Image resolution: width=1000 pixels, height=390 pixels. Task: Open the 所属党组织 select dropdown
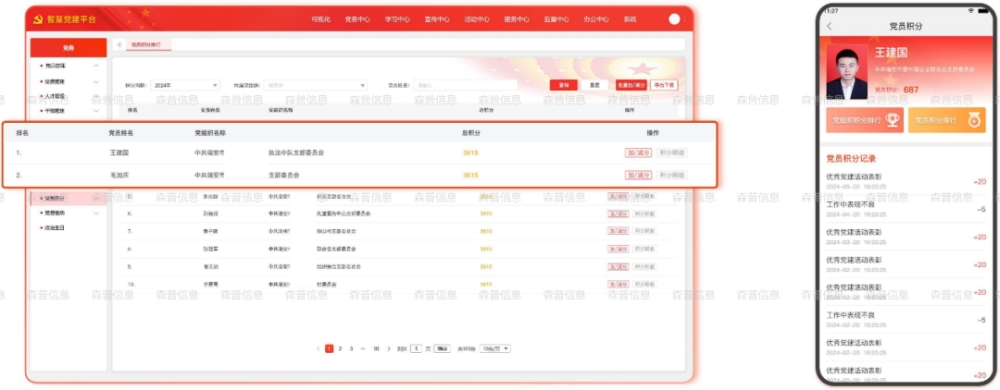coord(316,85)
